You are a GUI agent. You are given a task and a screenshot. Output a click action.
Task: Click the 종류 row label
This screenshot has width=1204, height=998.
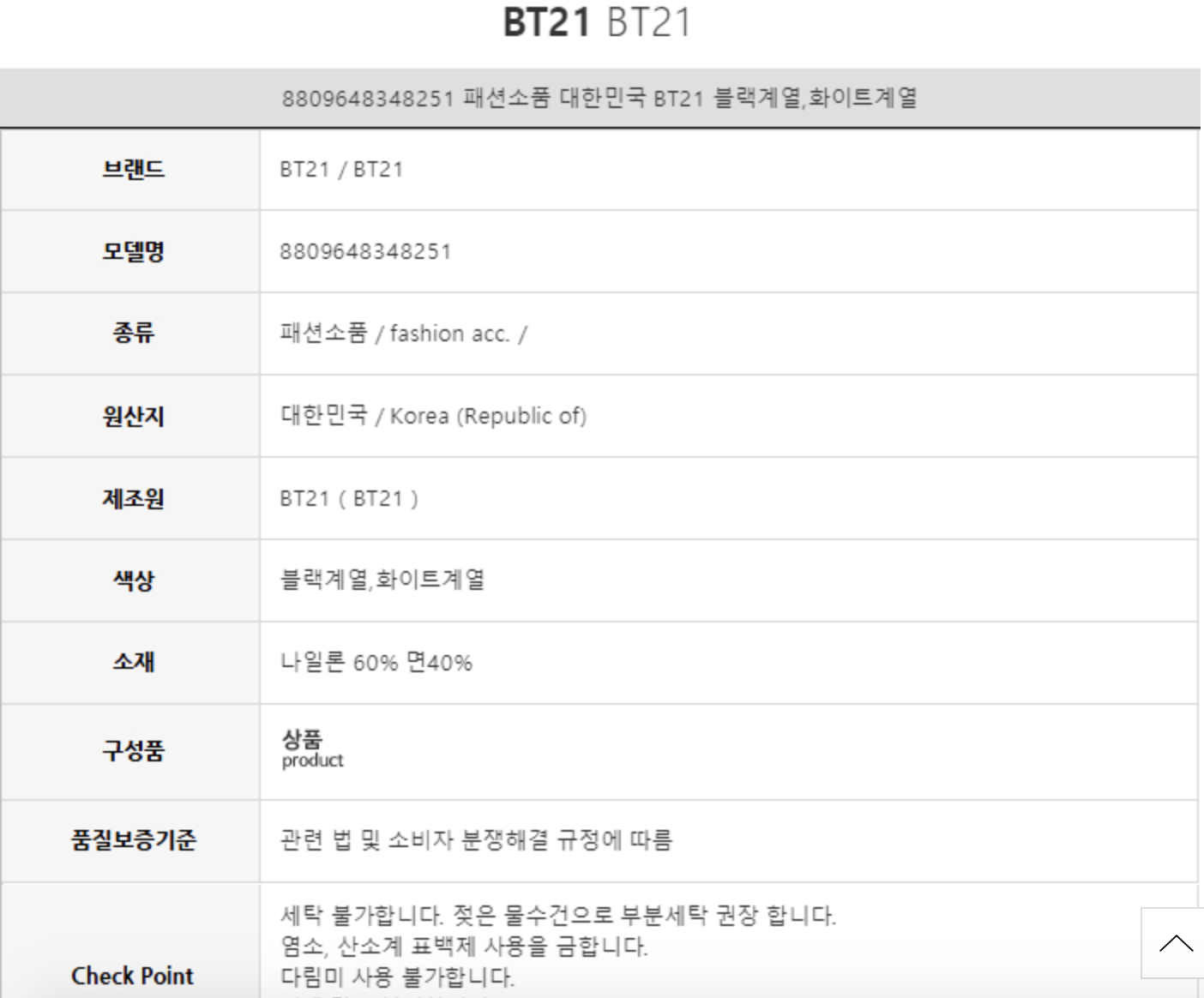tap(133, 333)
